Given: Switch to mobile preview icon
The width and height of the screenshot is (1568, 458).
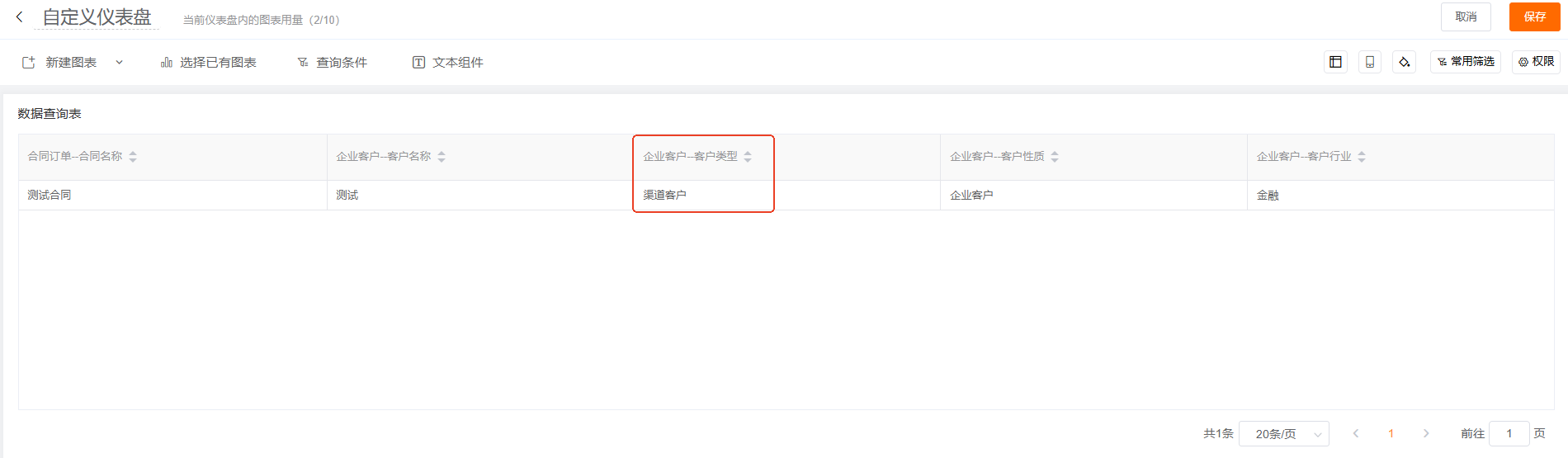Looking at the screenshot, I should tap(1370, 62).
